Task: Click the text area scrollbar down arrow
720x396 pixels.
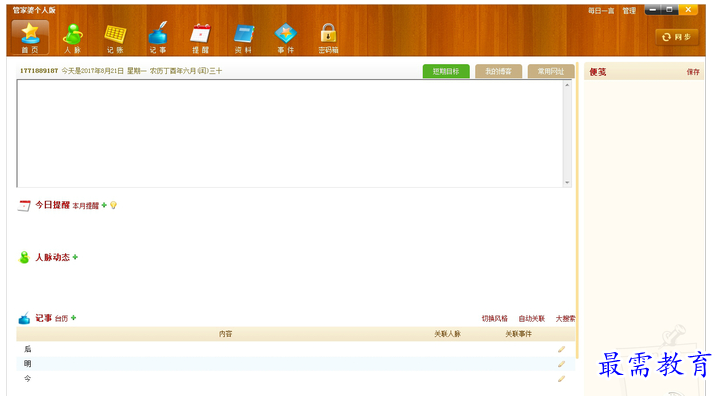Action: 568,182
